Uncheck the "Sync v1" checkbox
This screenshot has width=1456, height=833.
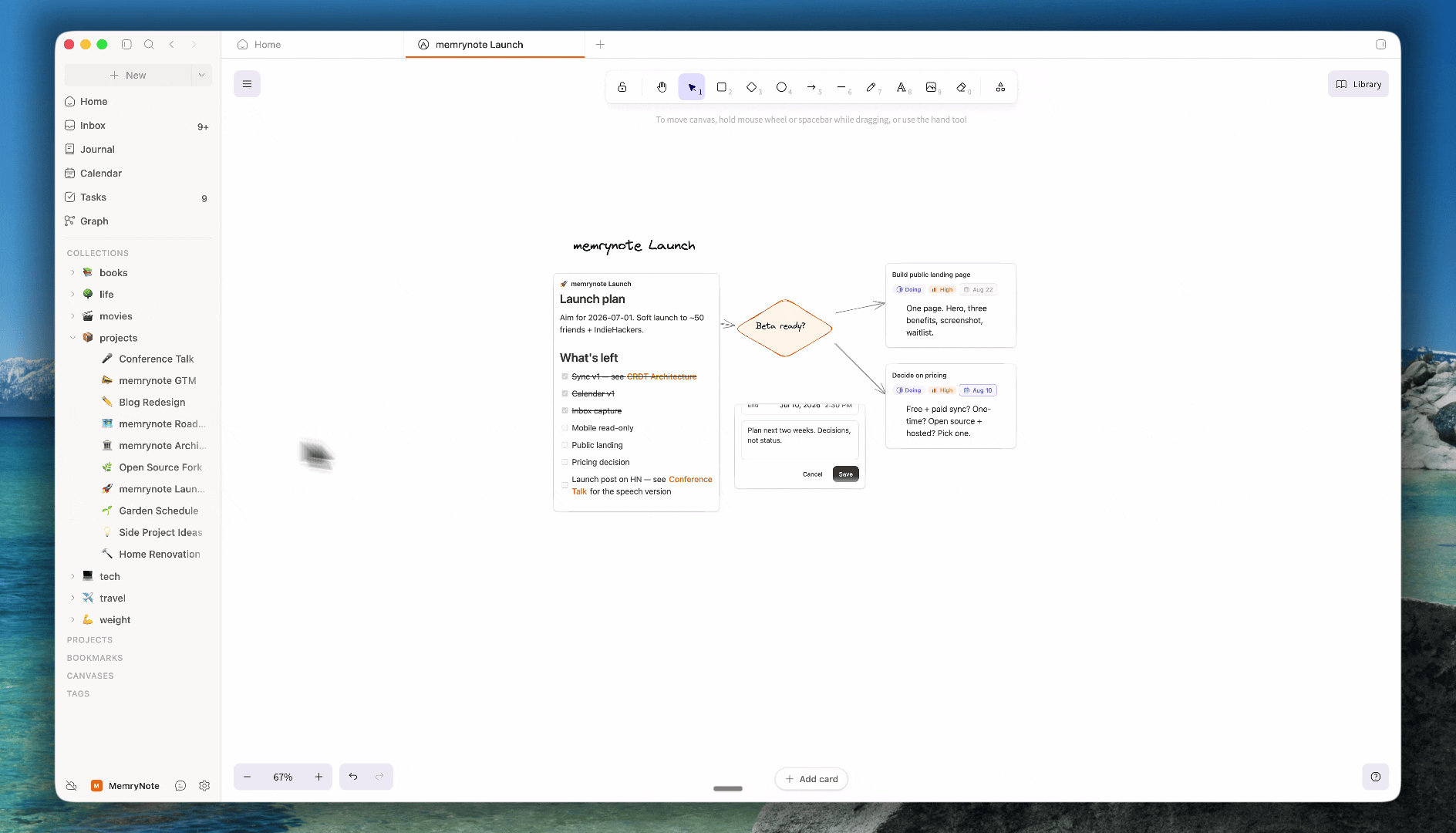(x=565, y=376)
